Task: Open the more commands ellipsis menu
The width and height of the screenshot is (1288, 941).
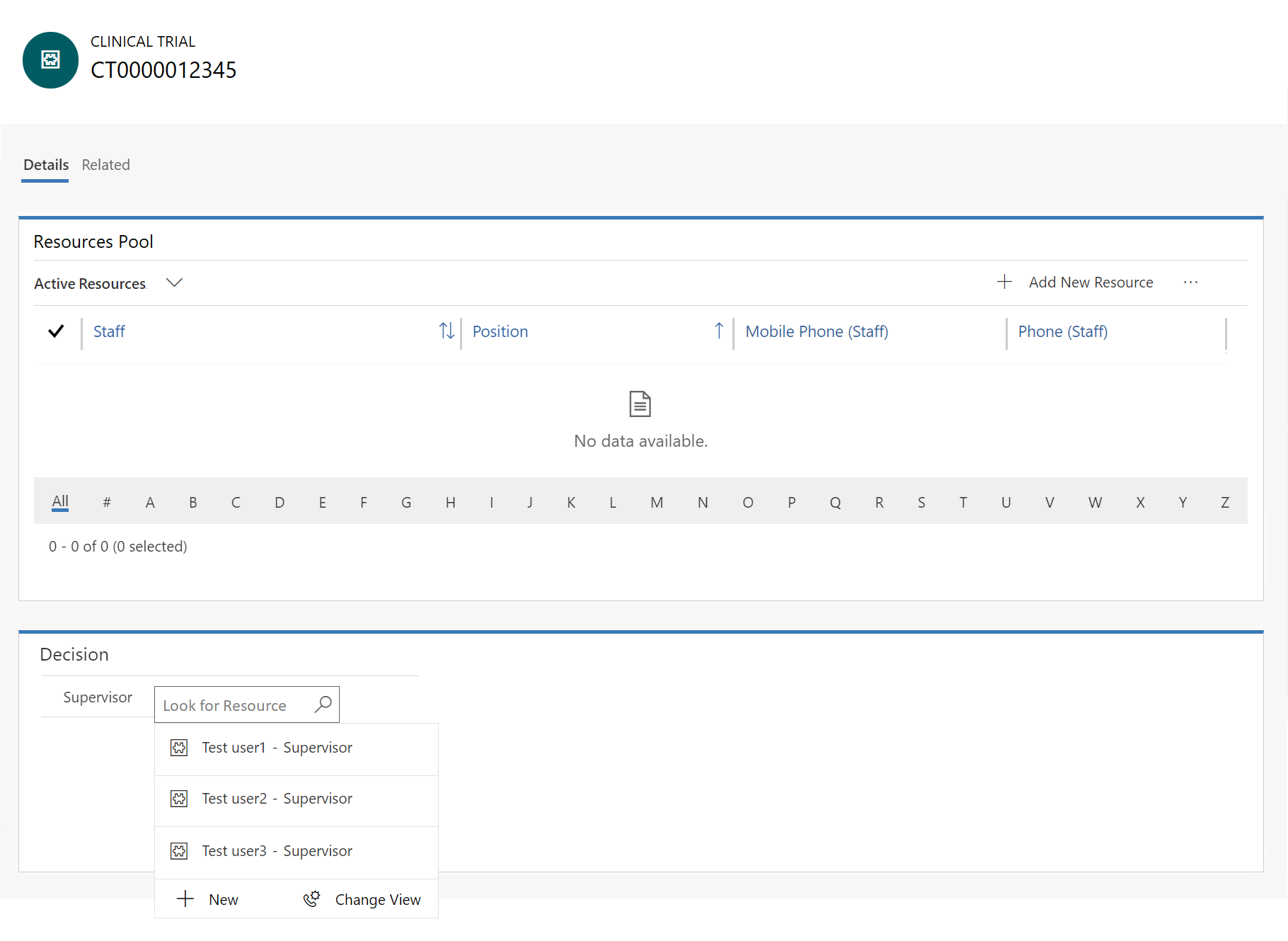Action: click(x=1190, y=283)
